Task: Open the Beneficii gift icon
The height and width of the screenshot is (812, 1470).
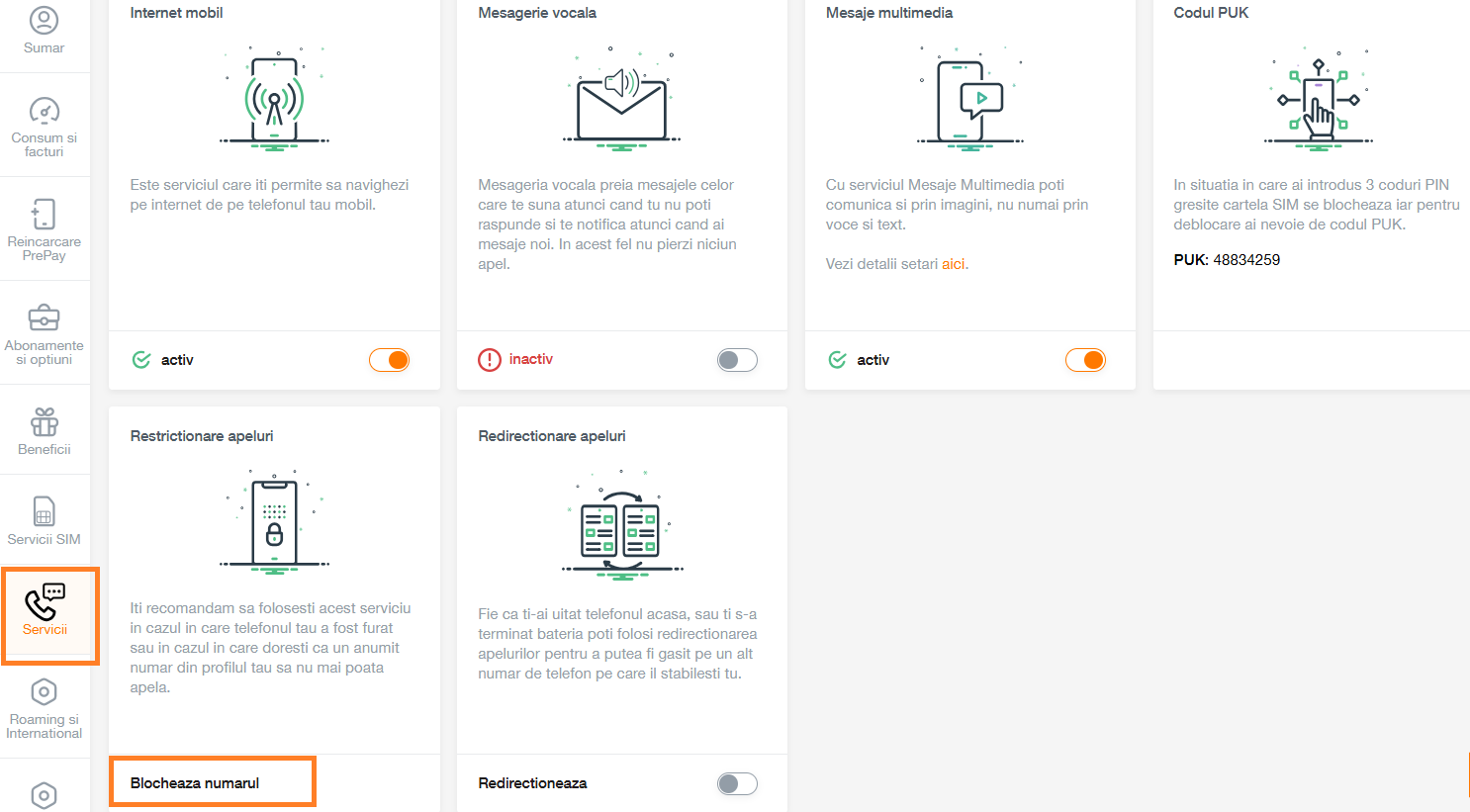Action: click(x=44, y=421)
